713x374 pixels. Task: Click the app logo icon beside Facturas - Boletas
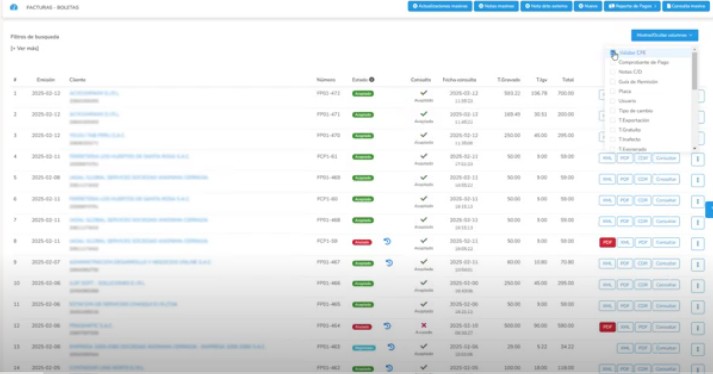(x=14, y=7)
